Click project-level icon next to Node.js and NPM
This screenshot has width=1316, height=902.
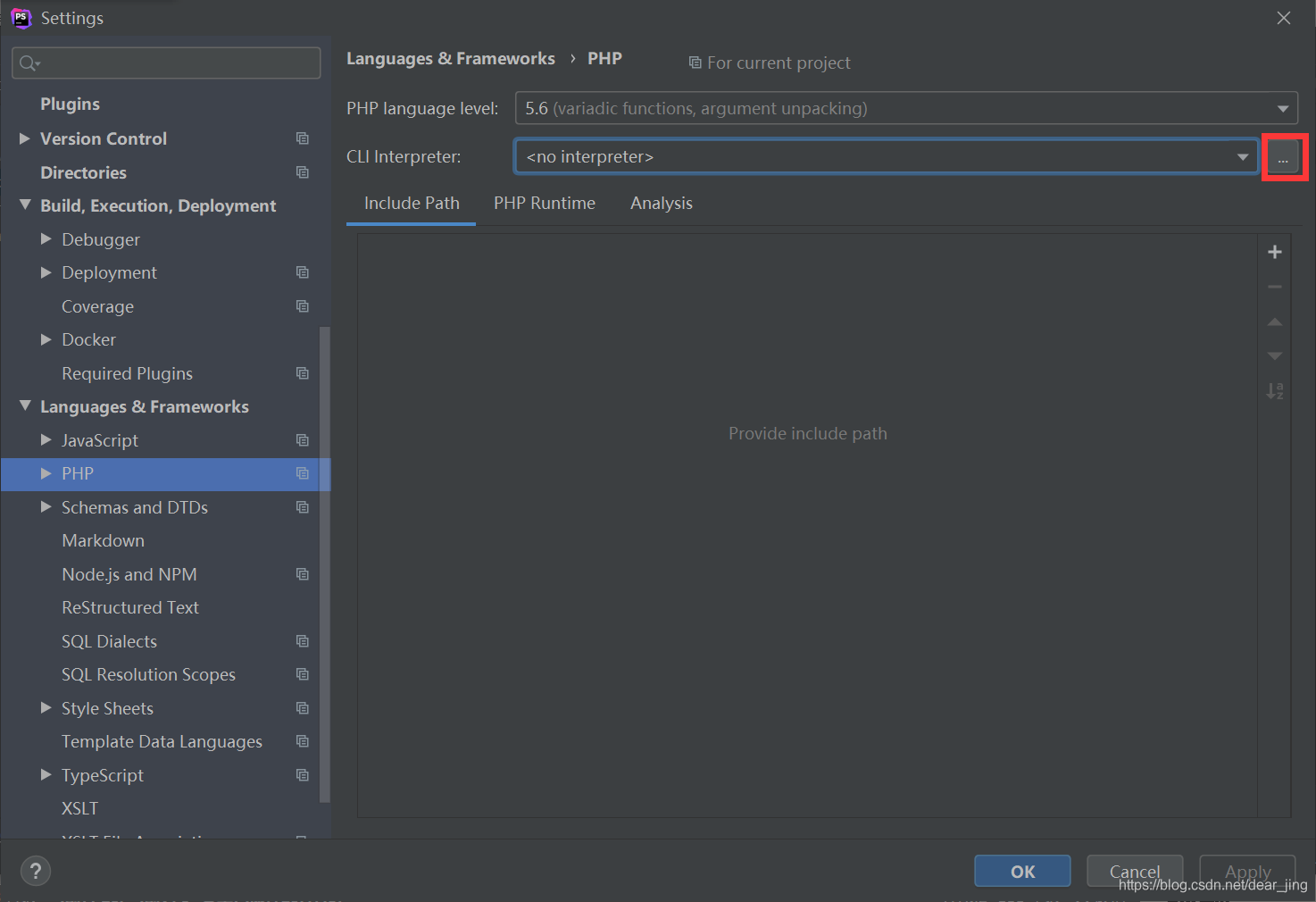[303, 574]
